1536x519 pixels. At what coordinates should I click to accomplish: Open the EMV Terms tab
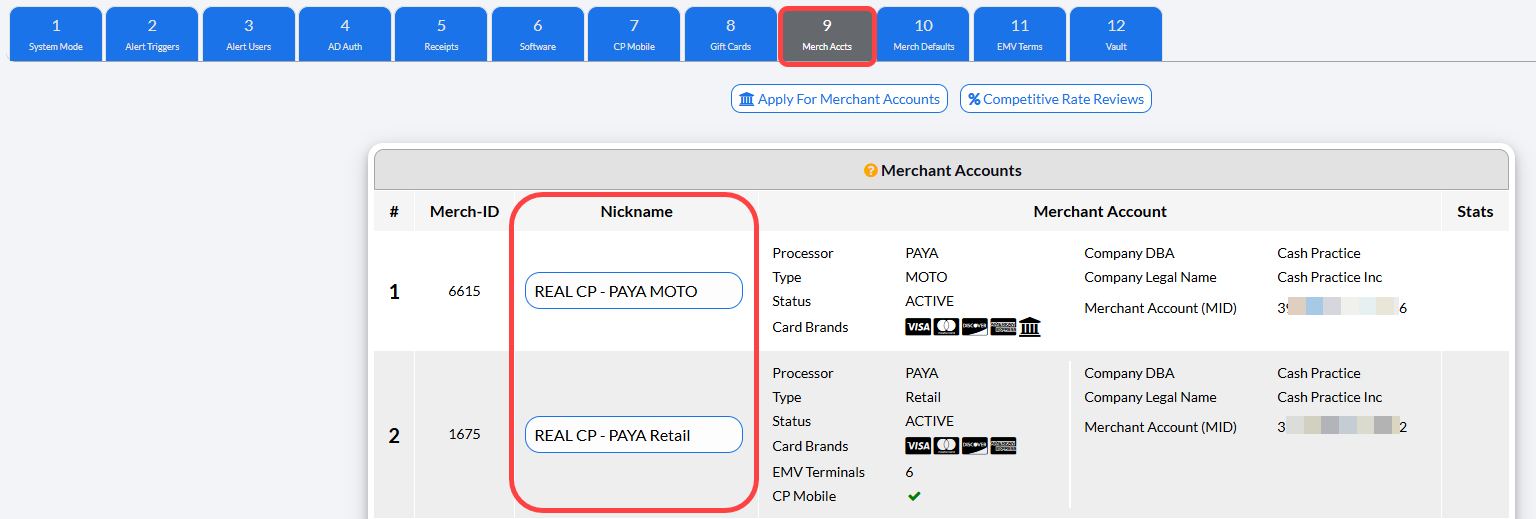1020,34
